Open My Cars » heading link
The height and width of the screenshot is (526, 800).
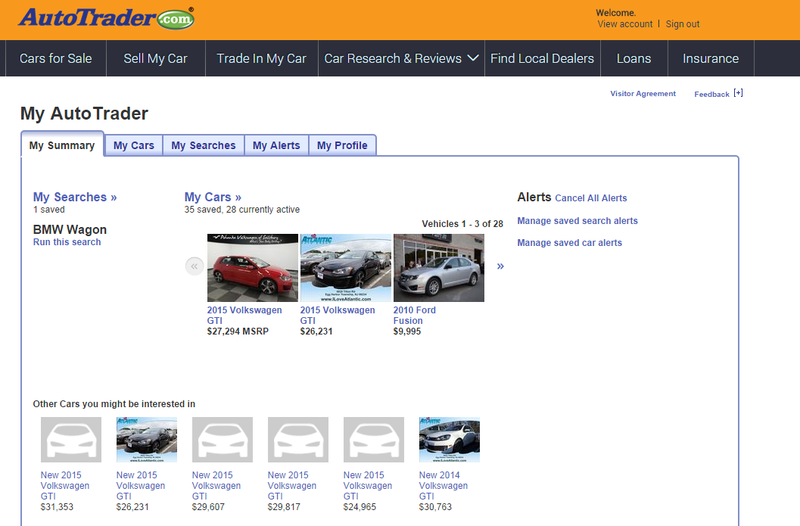213,197
